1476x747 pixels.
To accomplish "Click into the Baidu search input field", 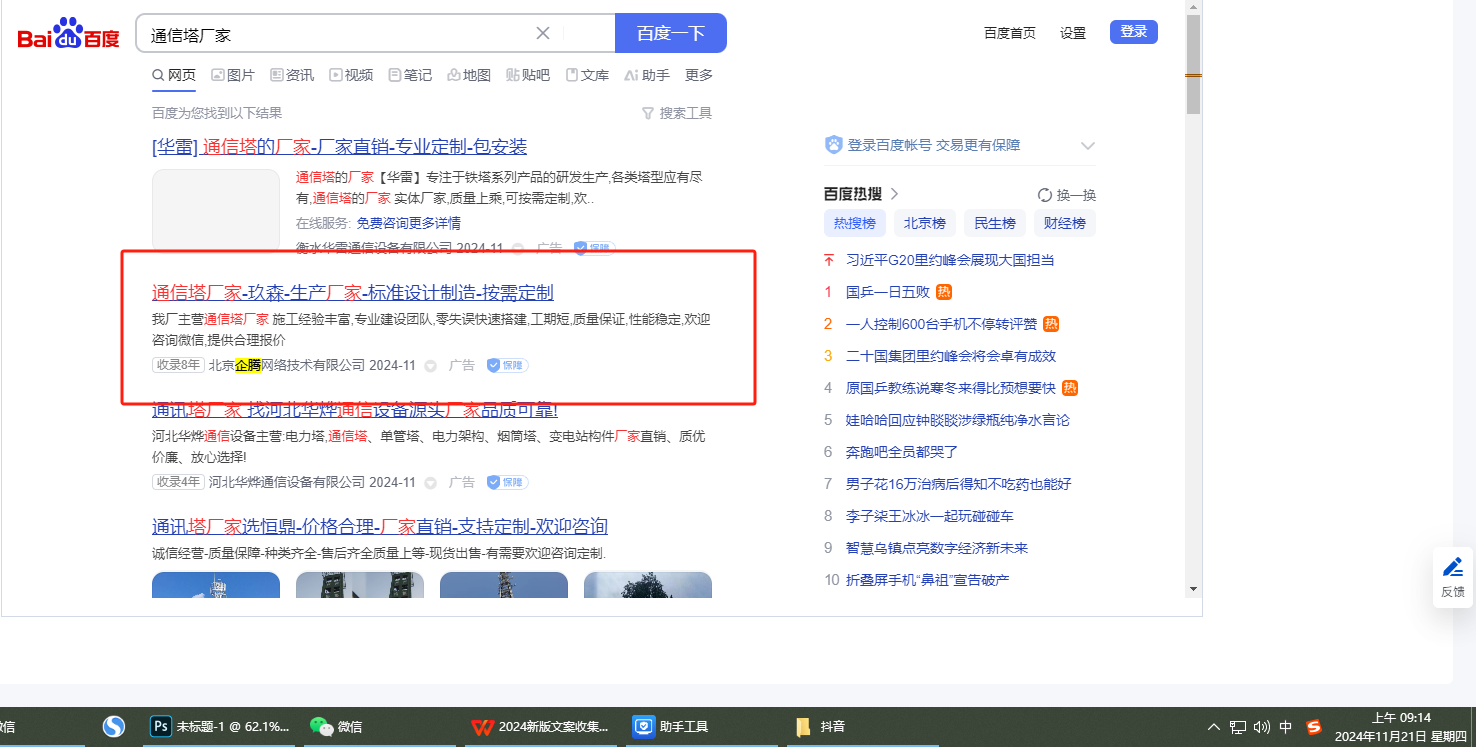I will pyautogui.click(x=340, y=34).
